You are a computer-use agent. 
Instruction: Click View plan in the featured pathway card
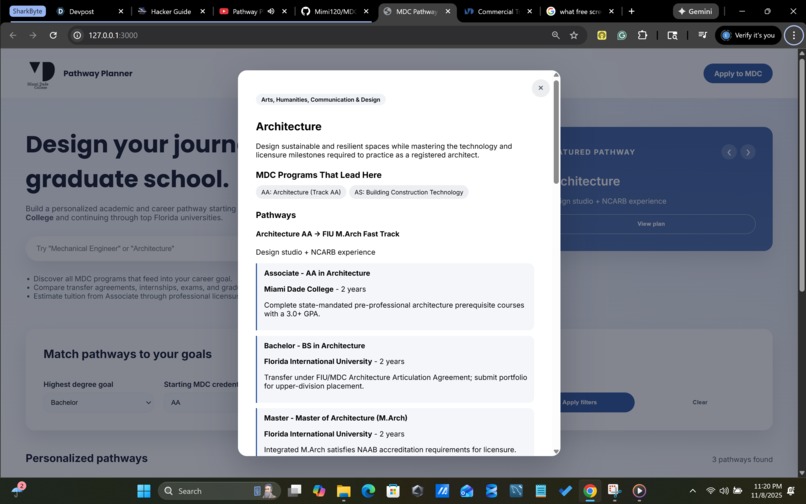[x=651, y=224]
